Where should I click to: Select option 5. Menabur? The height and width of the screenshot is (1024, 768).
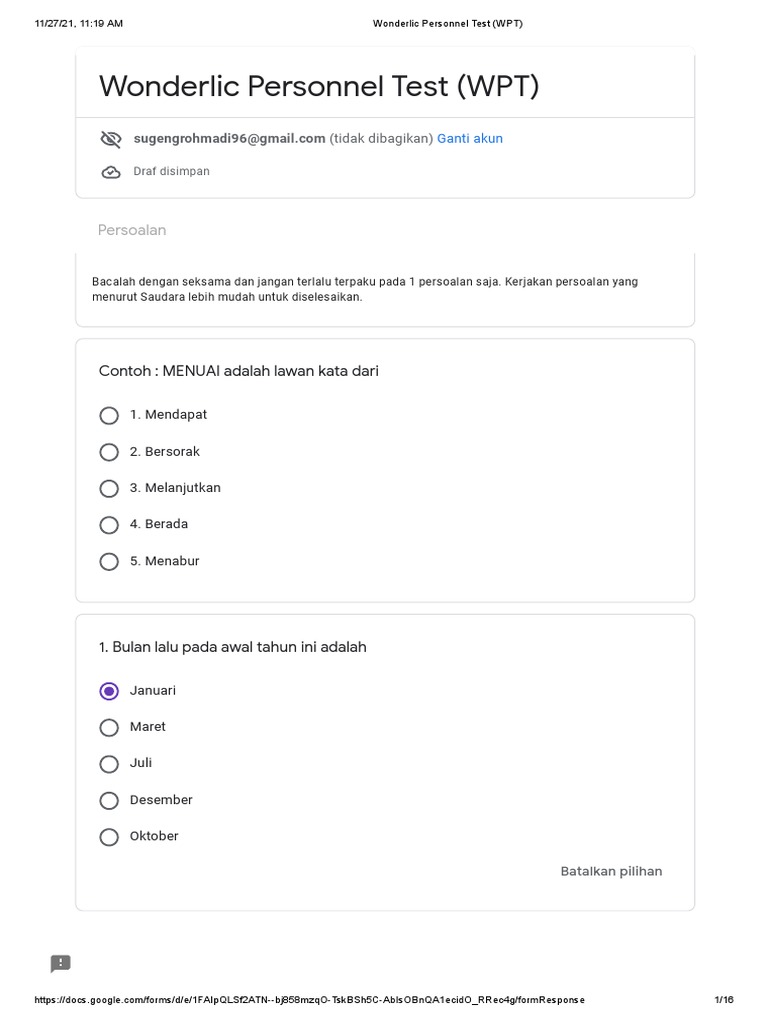pyautogui.click(x=109, y=562)
